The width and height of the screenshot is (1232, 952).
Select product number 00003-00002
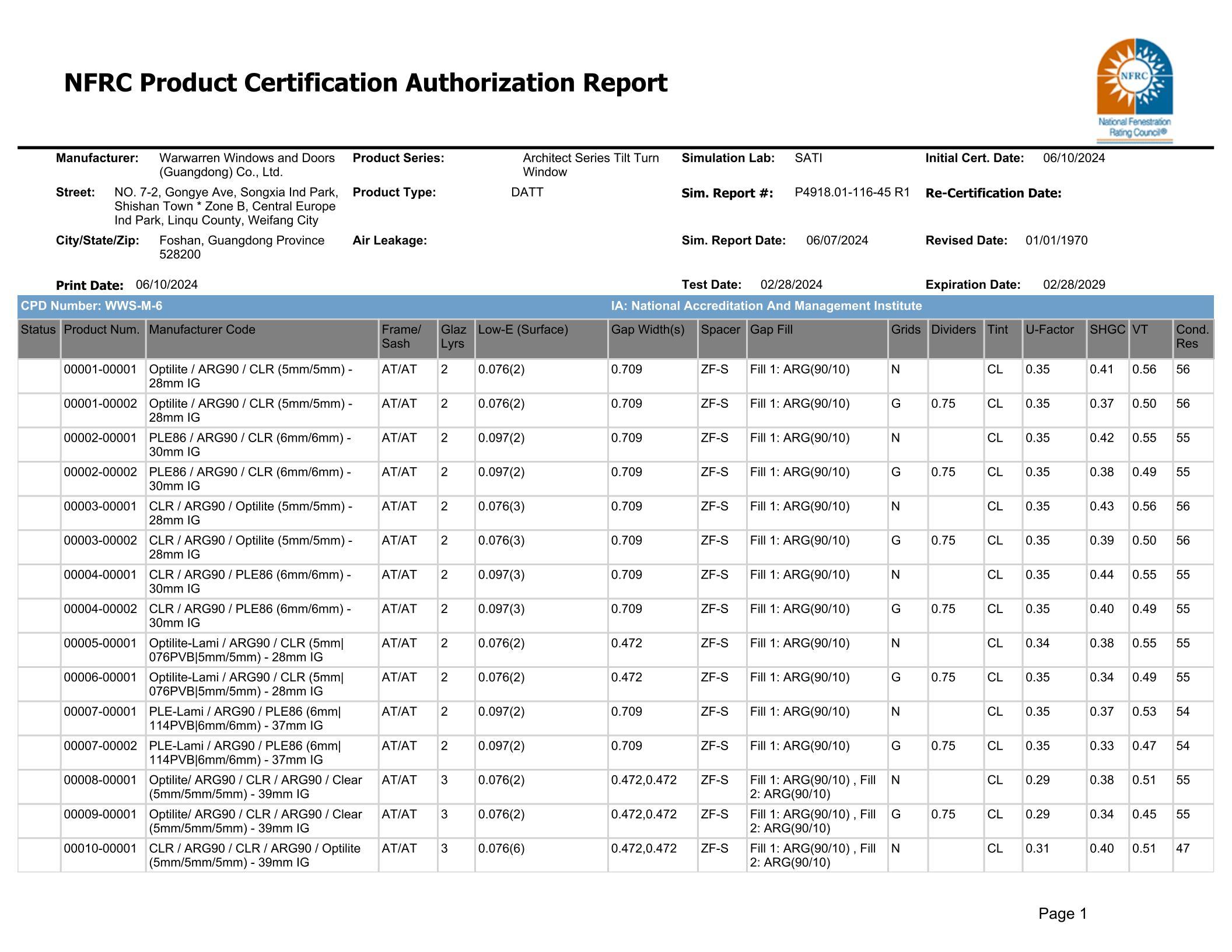100,541
